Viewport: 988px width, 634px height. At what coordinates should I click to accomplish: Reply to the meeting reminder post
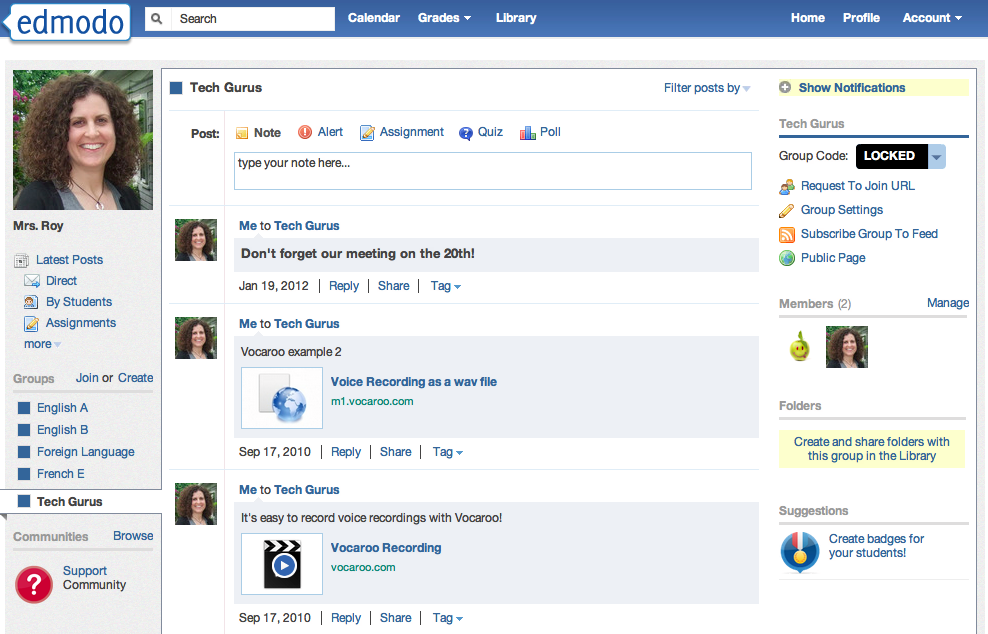(x=343, y=285)
